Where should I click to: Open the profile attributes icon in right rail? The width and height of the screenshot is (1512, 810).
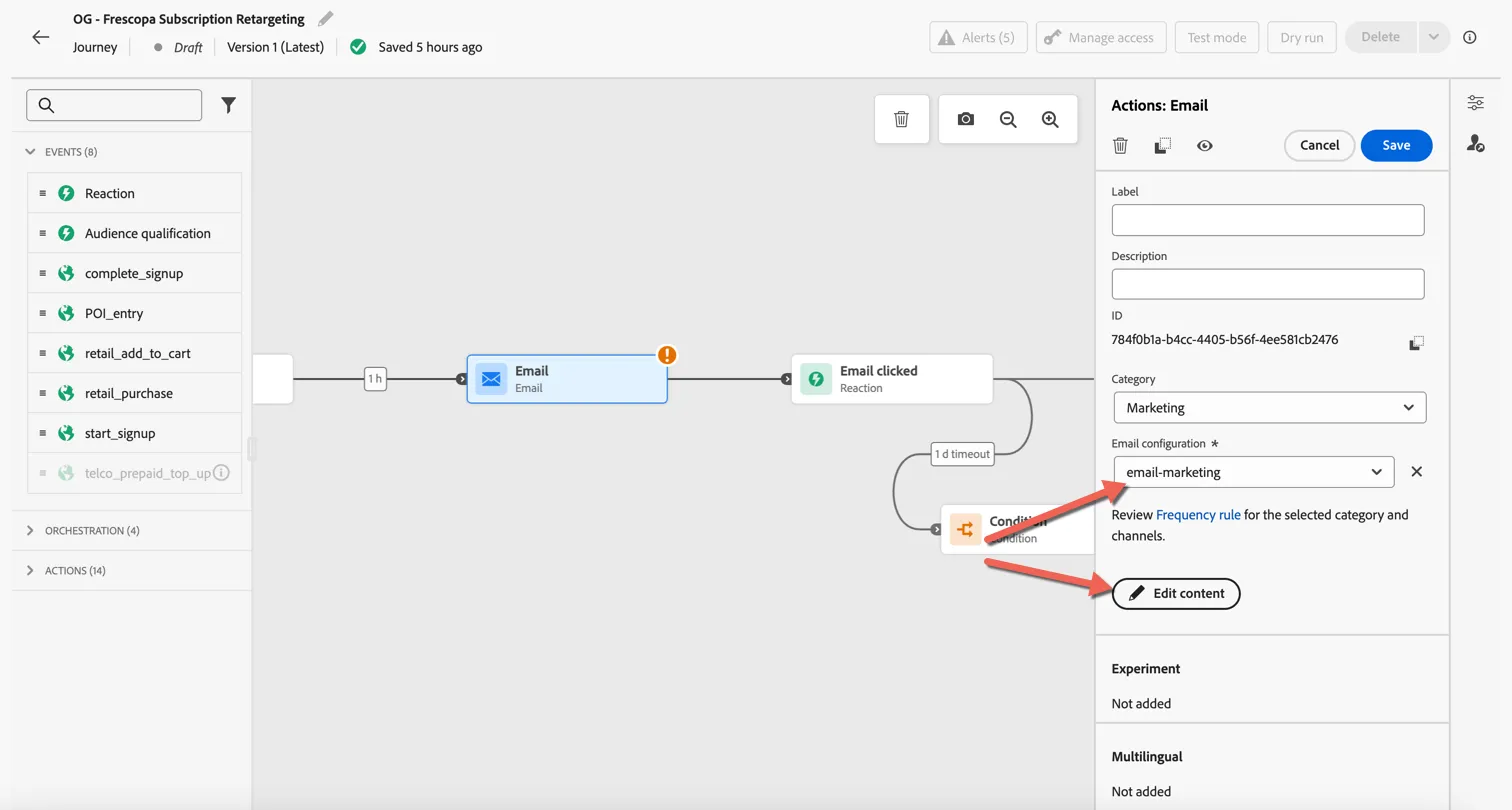[x=1475, y=144]
